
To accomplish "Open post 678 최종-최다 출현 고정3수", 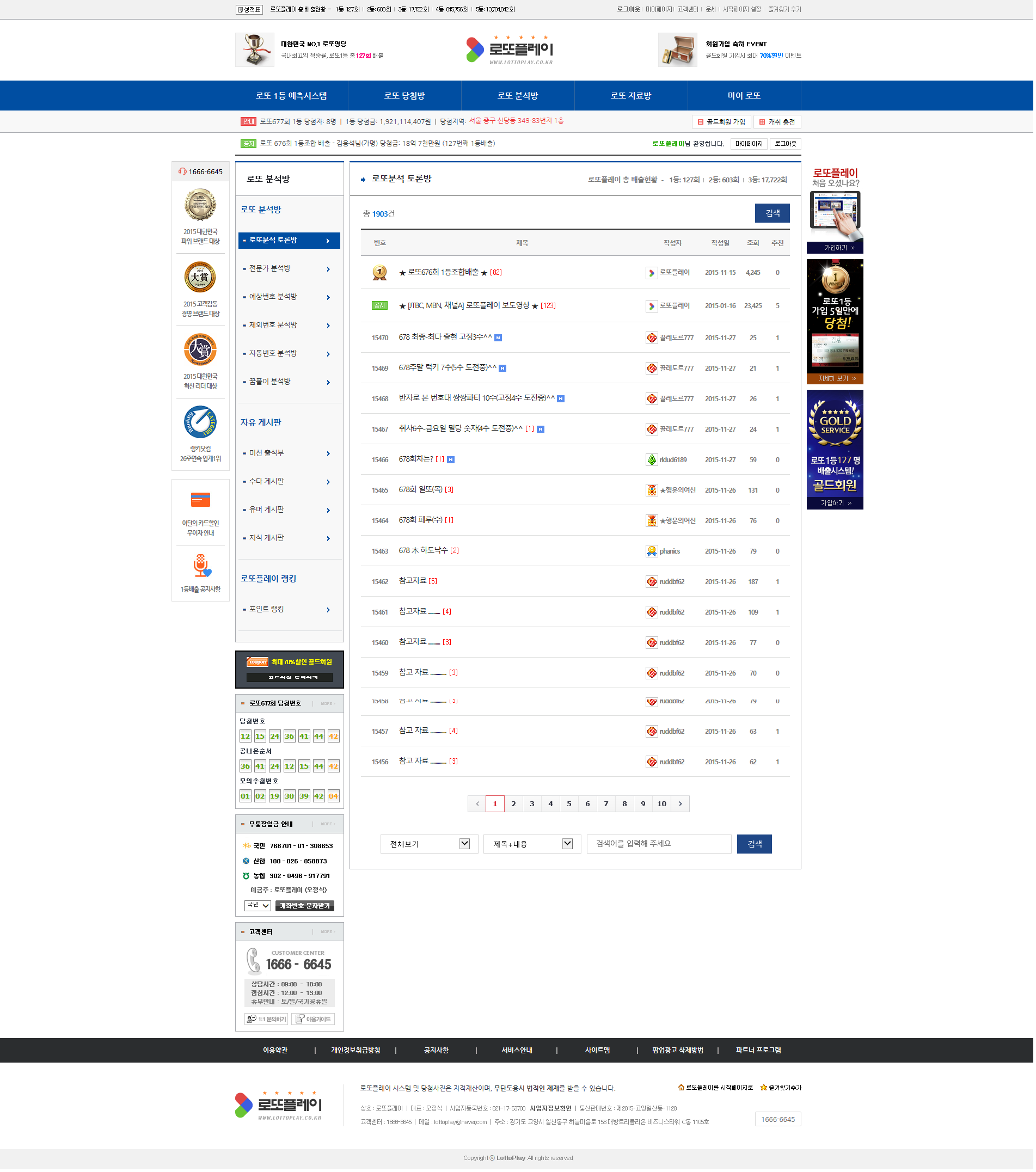I will [446, 338].
